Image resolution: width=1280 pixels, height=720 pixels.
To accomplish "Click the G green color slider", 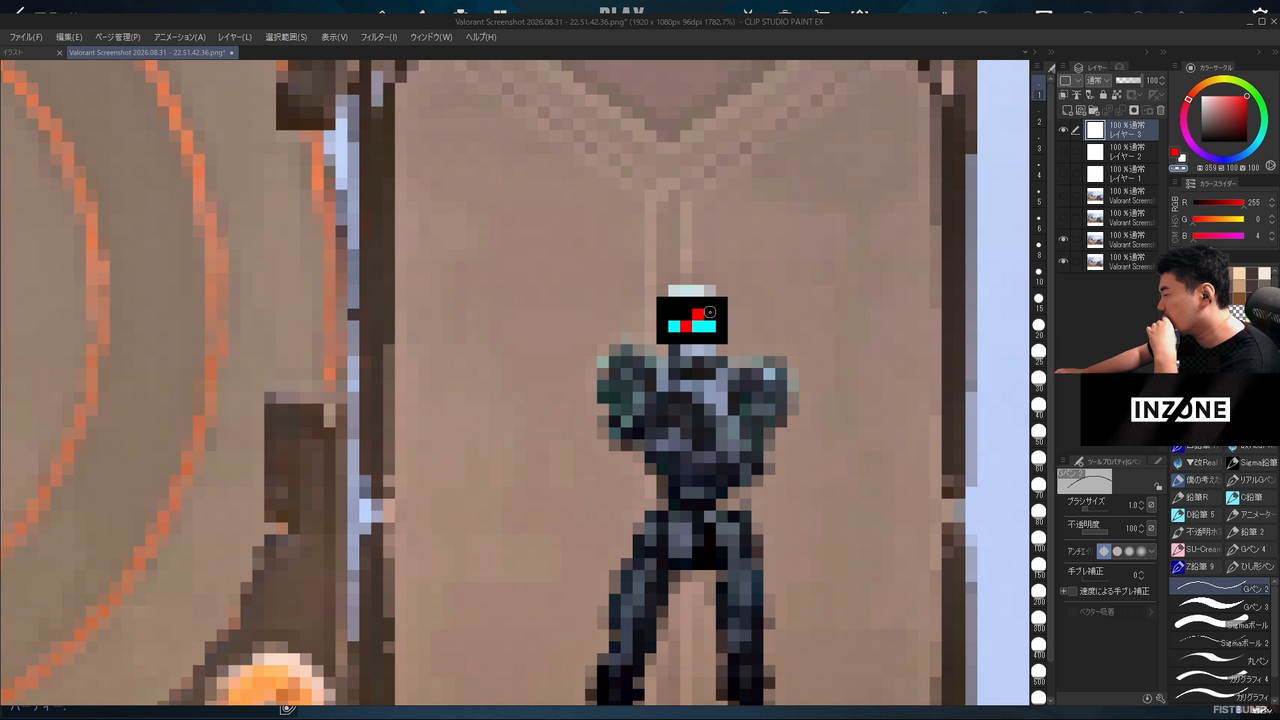I will point(1218,219).
